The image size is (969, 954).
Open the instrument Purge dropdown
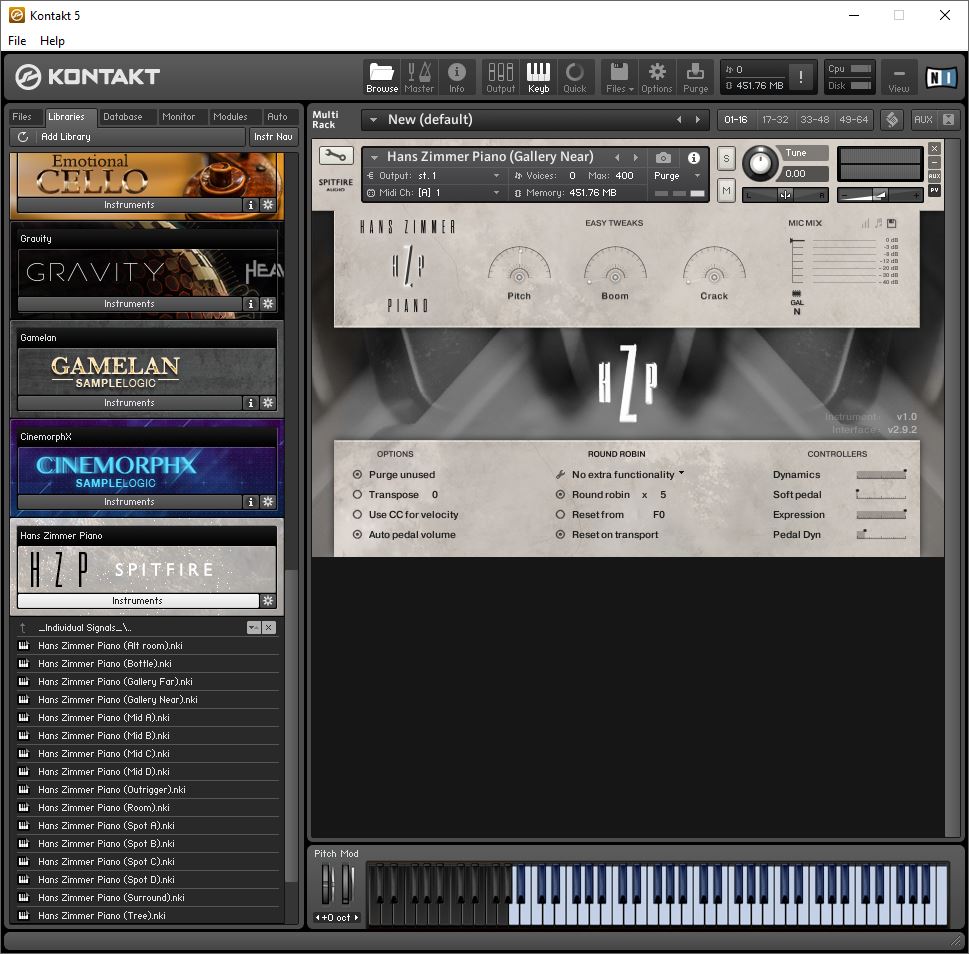[x=697, y=175]
